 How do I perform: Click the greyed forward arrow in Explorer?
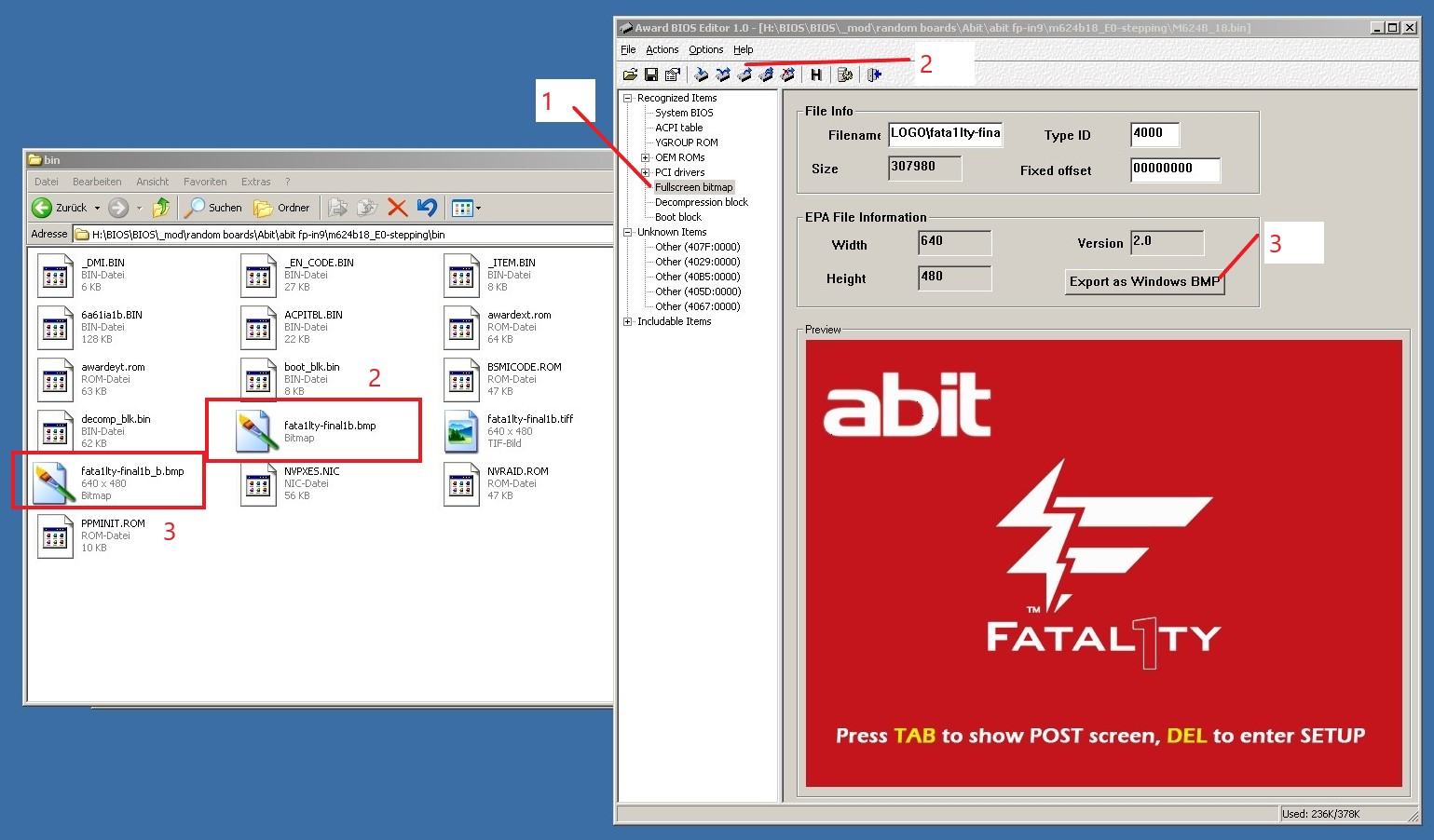[x=117, y=208]
